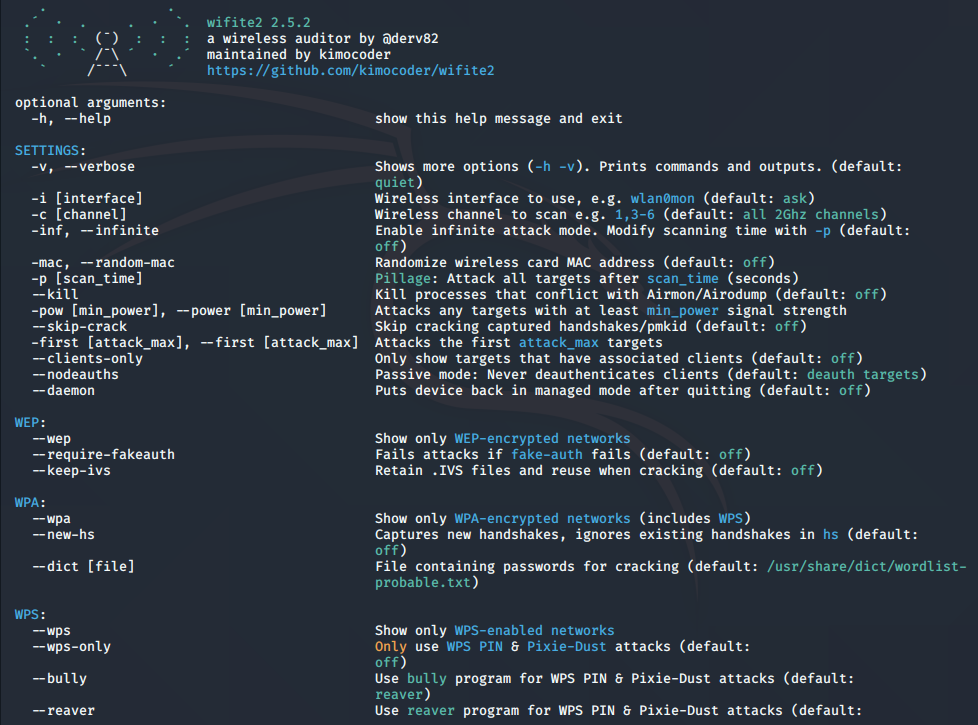
Task: Click the "-v, --verbose" option
Action: pyautogui.click(x=83, y=167)
